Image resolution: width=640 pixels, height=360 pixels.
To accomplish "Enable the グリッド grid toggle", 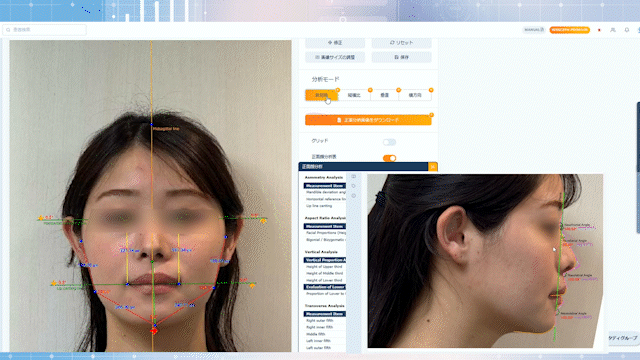I will 389,142.
